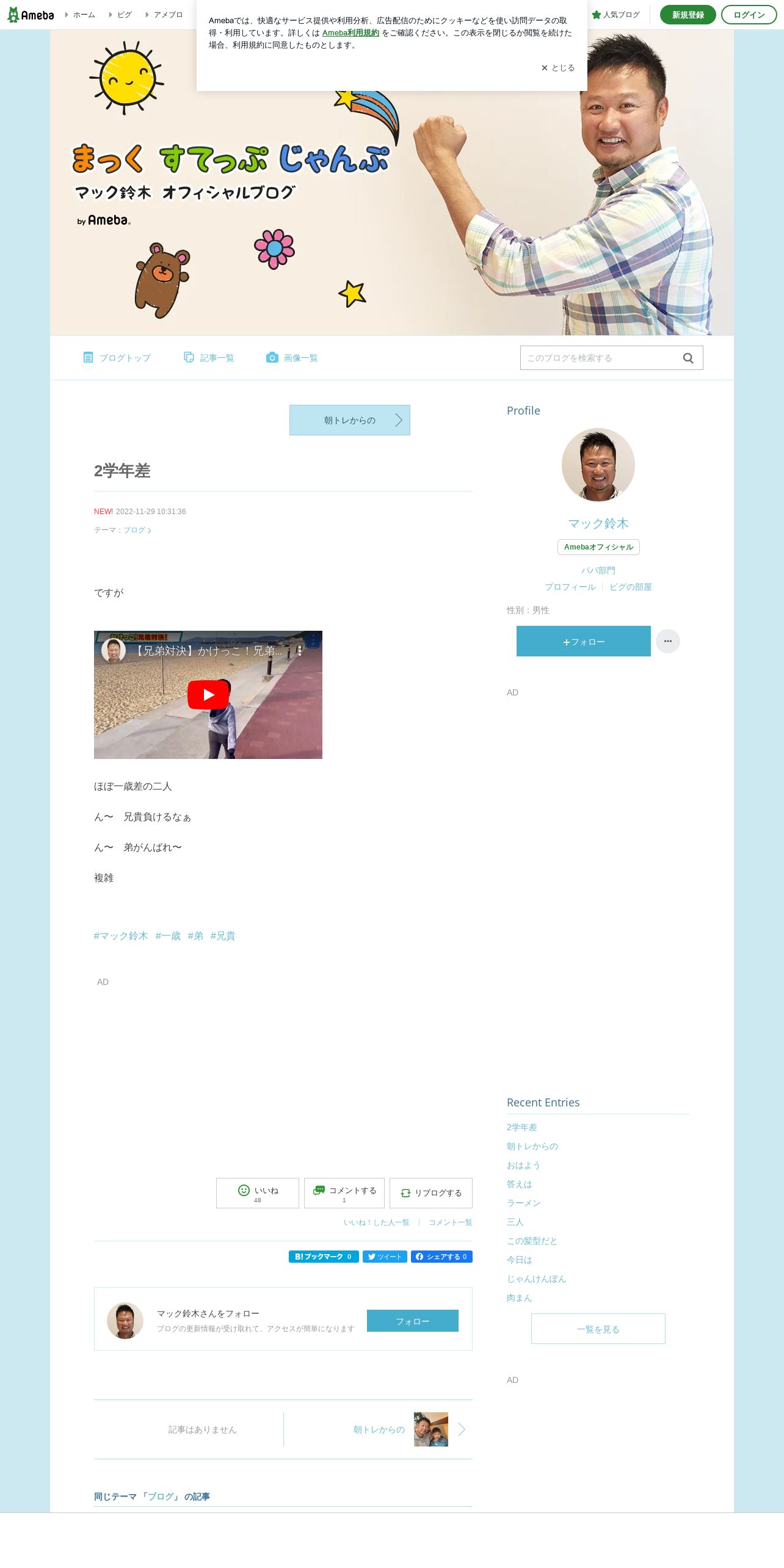
Task: Click the 新規登録 button
Action: [688, 15]
